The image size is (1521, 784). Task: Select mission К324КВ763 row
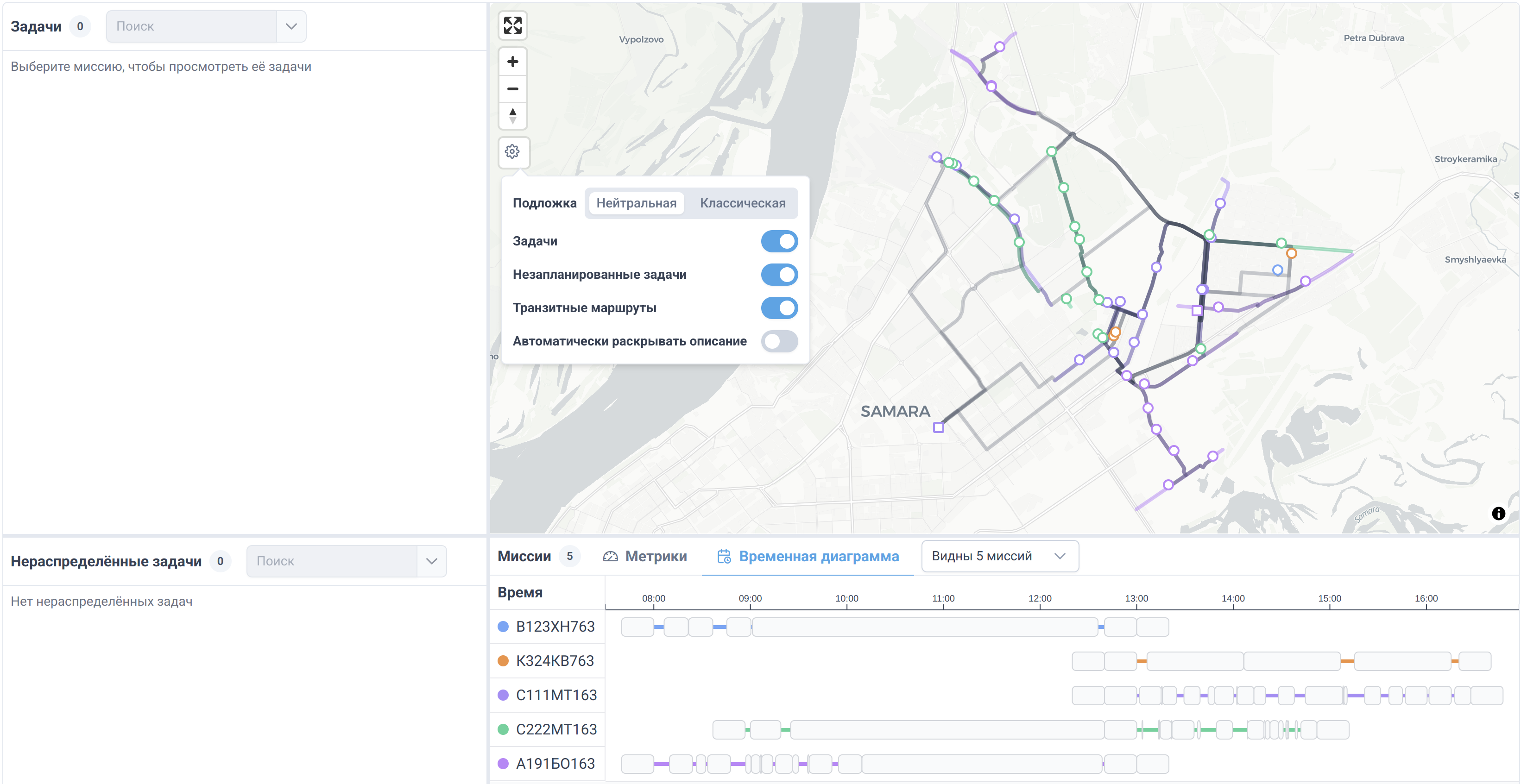547,661
